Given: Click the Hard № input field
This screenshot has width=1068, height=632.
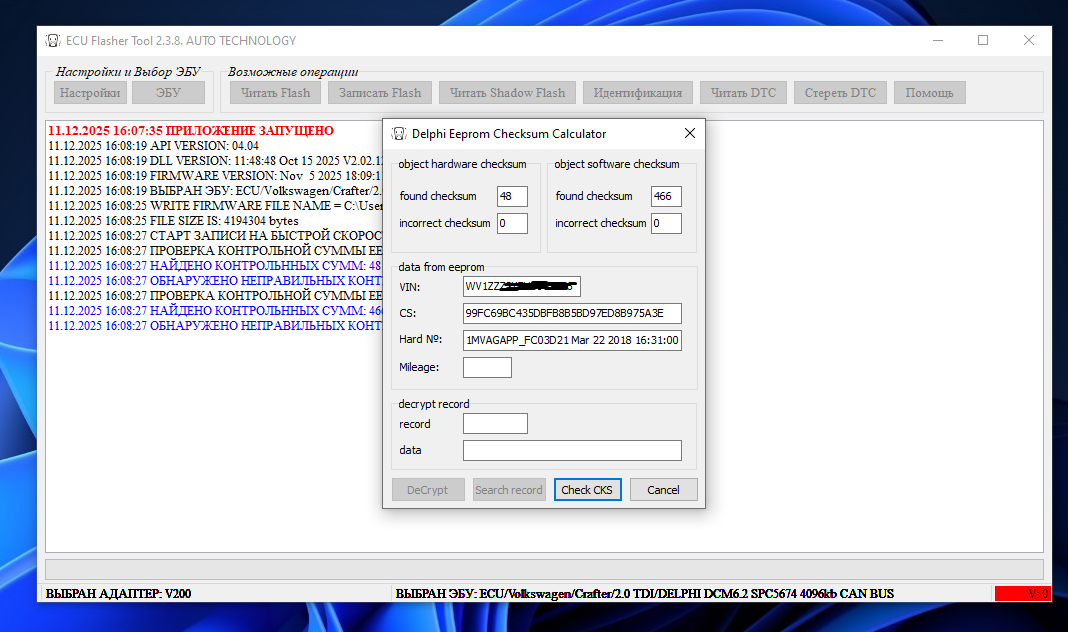Looking at the screenshot, I should (x=572, y=340).
